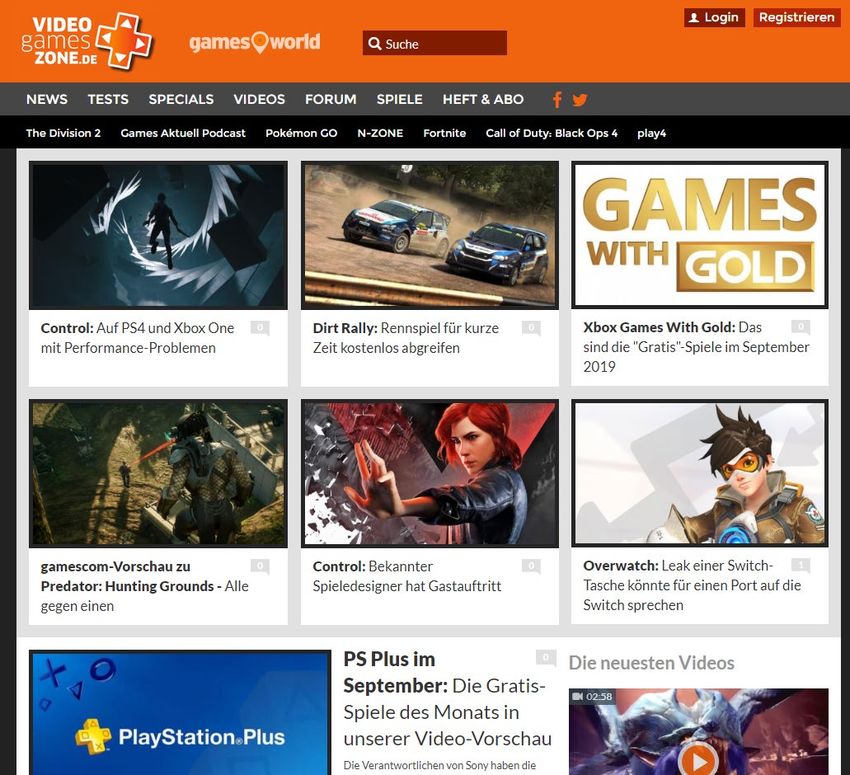The image size is (850, 775).
Task: Click the Die neuesten Videos heading
Action: coord(652,663)
